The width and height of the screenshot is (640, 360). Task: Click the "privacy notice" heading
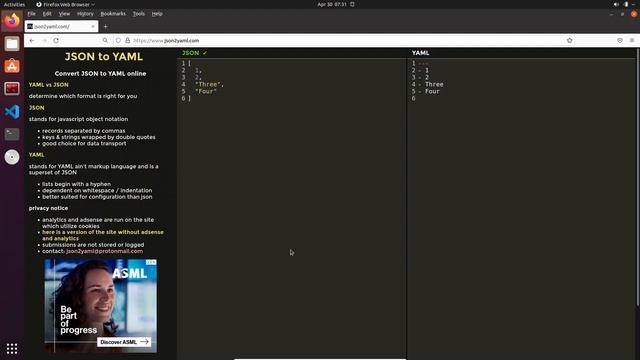(x=48, y=208)
